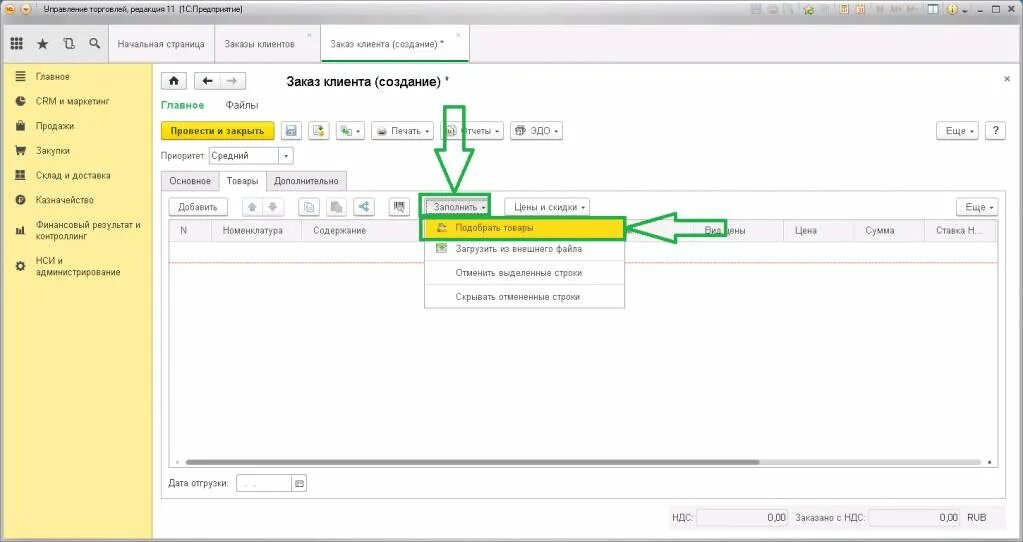Image resolution: width=1023 pixels, height=542 pixels.
Task: Close the Заказ клиента (создание) tab
Action: pyautogui.click(x=458, y=35)
